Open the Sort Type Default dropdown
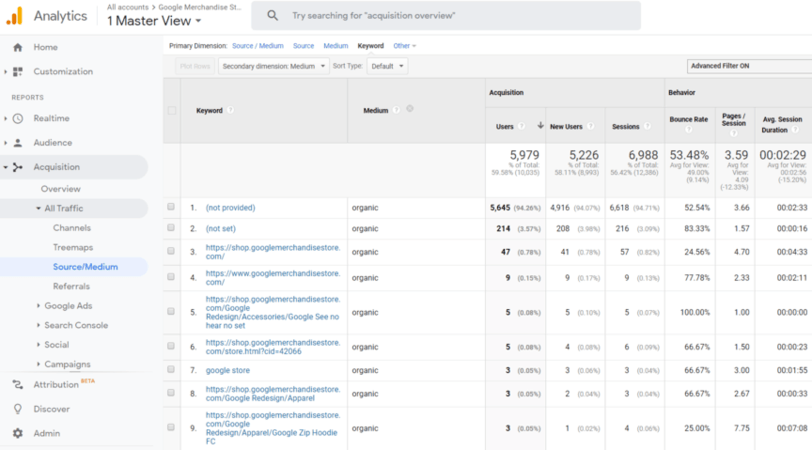This screenshot has height=450, width=812. click(387, 66)
